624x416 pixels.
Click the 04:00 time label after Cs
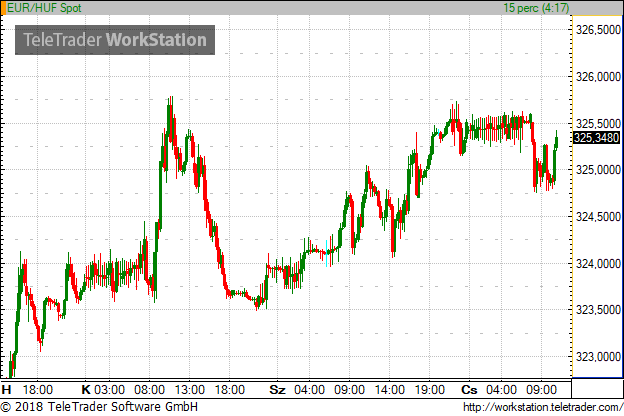(501, 389)
